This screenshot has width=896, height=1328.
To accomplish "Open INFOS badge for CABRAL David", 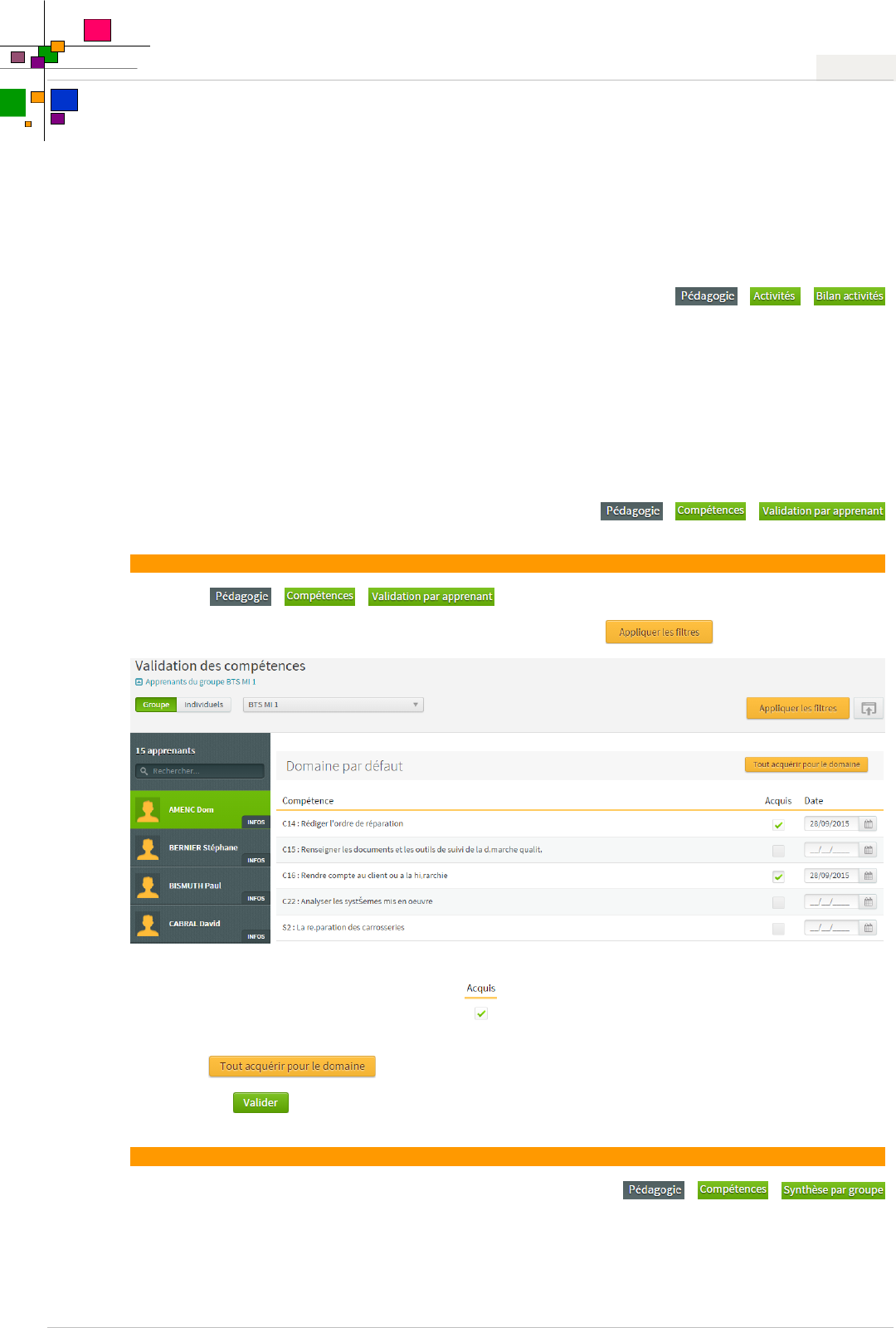I will pyautogui.click(x=256, y=937).
